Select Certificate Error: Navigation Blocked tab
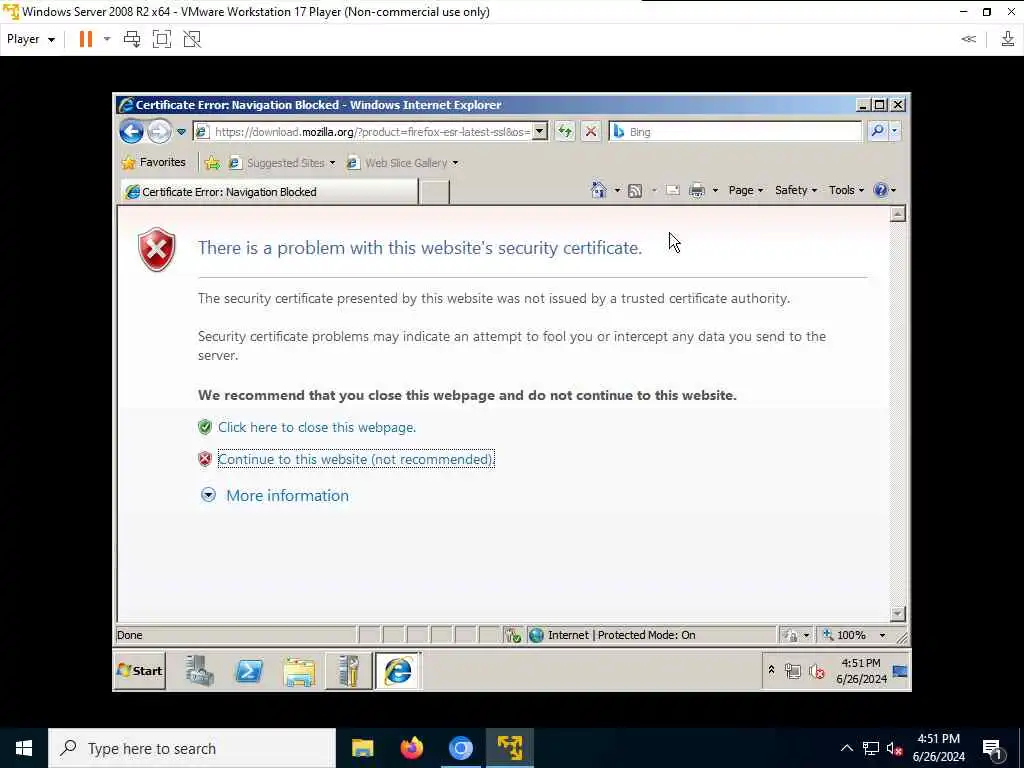The image size is (1024, 768). [269, 192]
